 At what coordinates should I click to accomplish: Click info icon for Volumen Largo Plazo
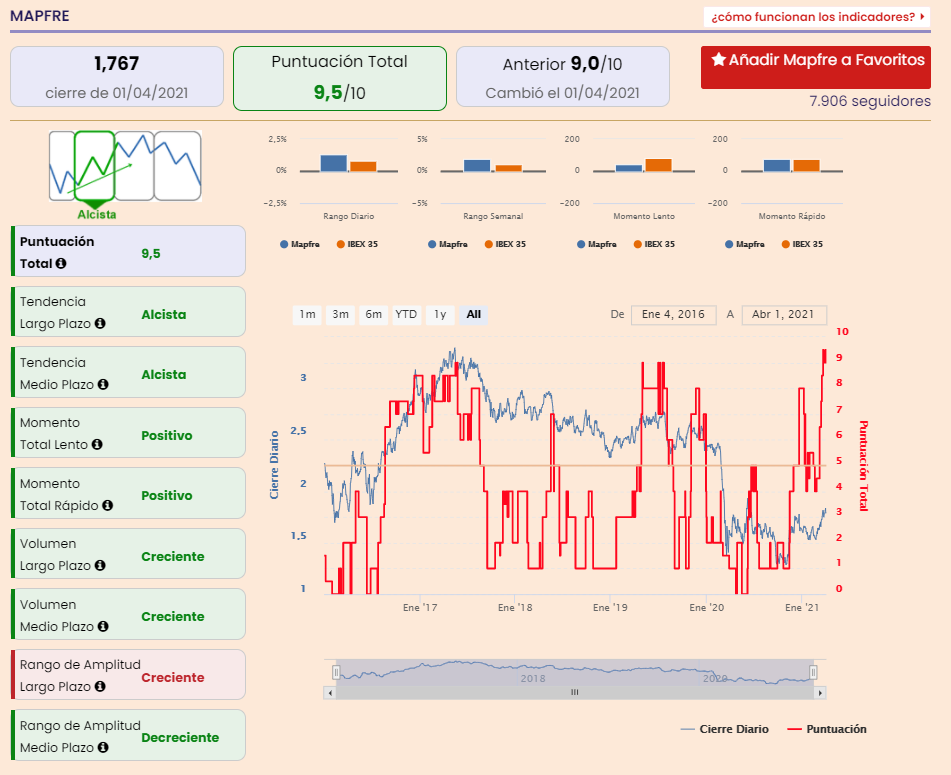point(100,565)
